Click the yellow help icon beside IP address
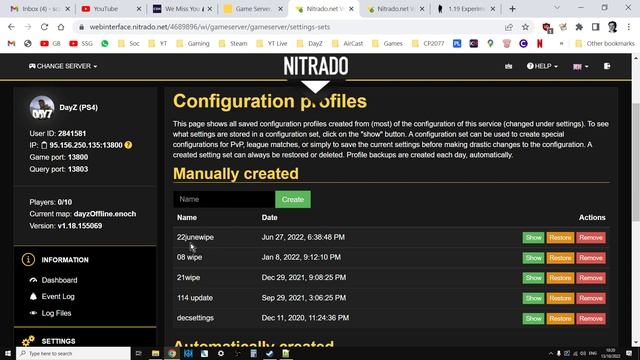 coord(128,145)
